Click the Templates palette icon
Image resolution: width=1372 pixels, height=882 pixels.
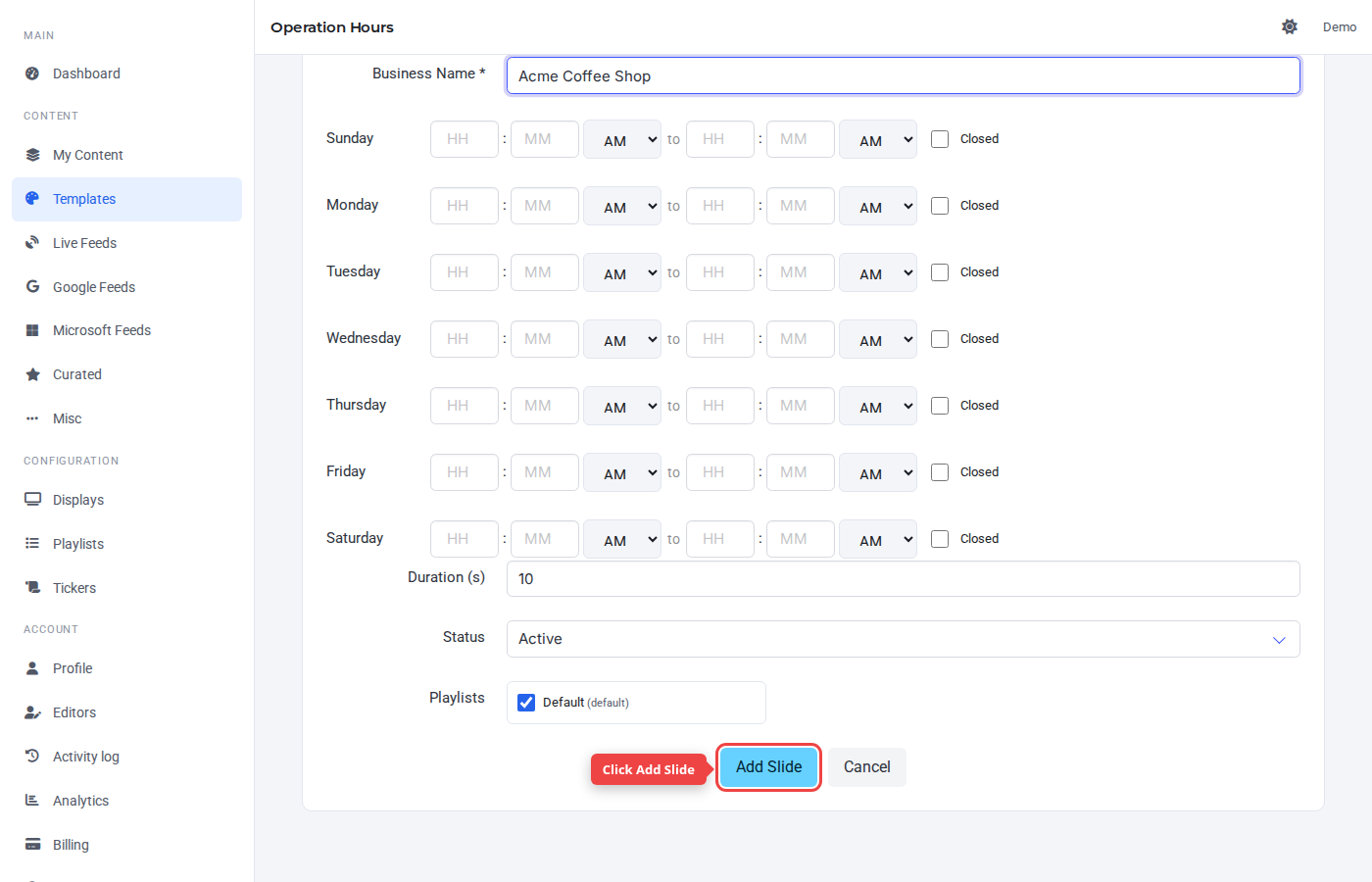32,199
